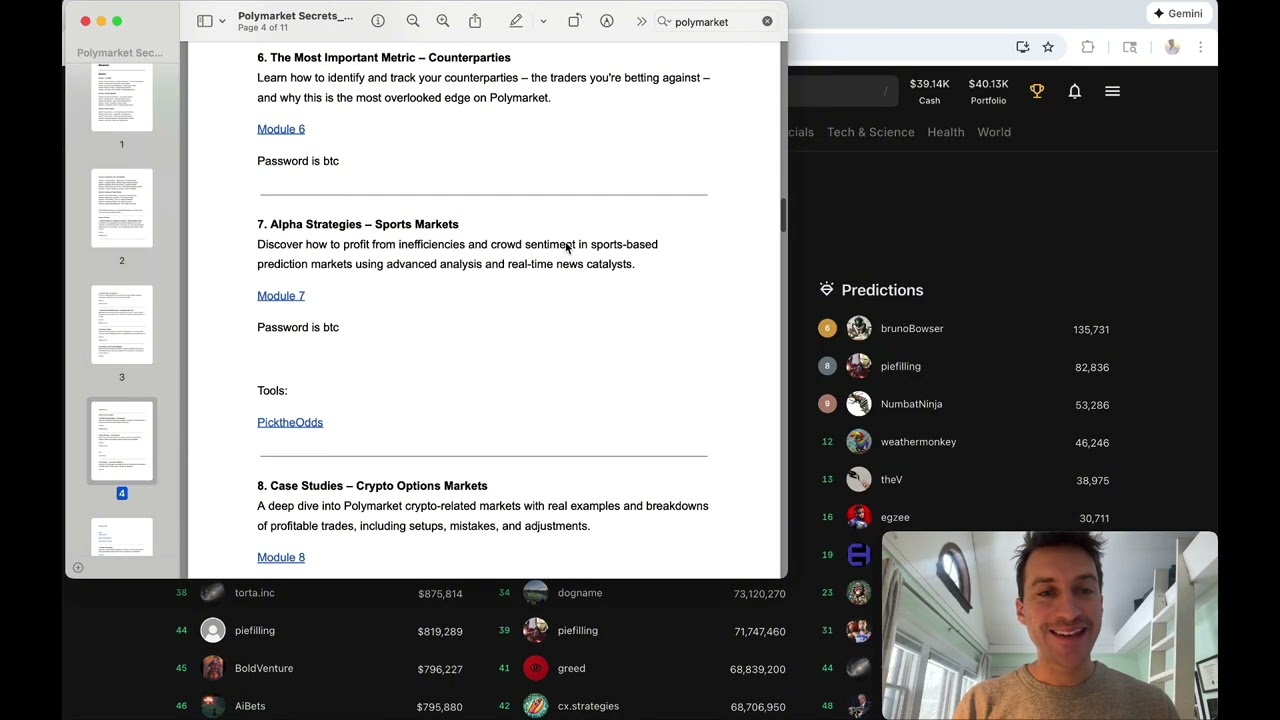Select page 3 thumbnail in sidebar
This screenshot has height=720, width=1280.
click(x=122, y=324)
